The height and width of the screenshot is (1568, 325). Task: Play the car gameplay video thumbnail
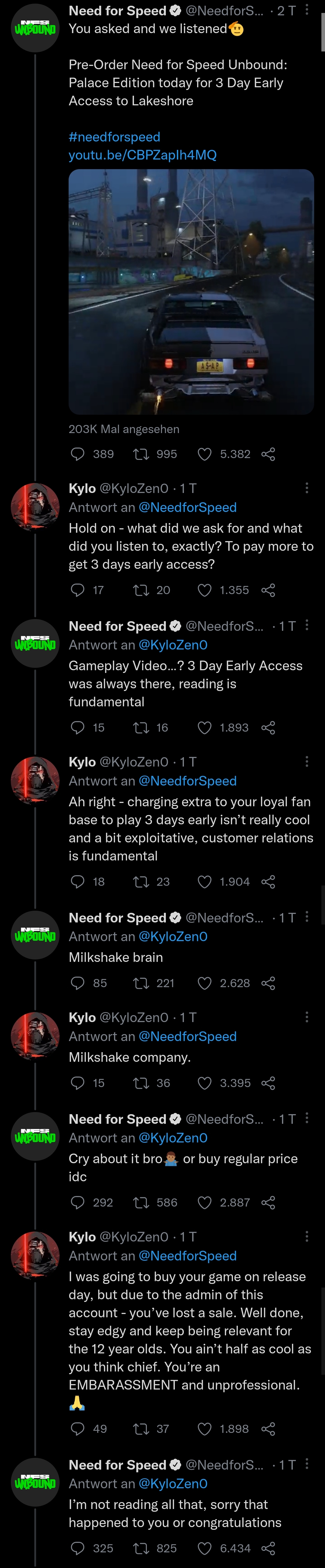(191, 292)
